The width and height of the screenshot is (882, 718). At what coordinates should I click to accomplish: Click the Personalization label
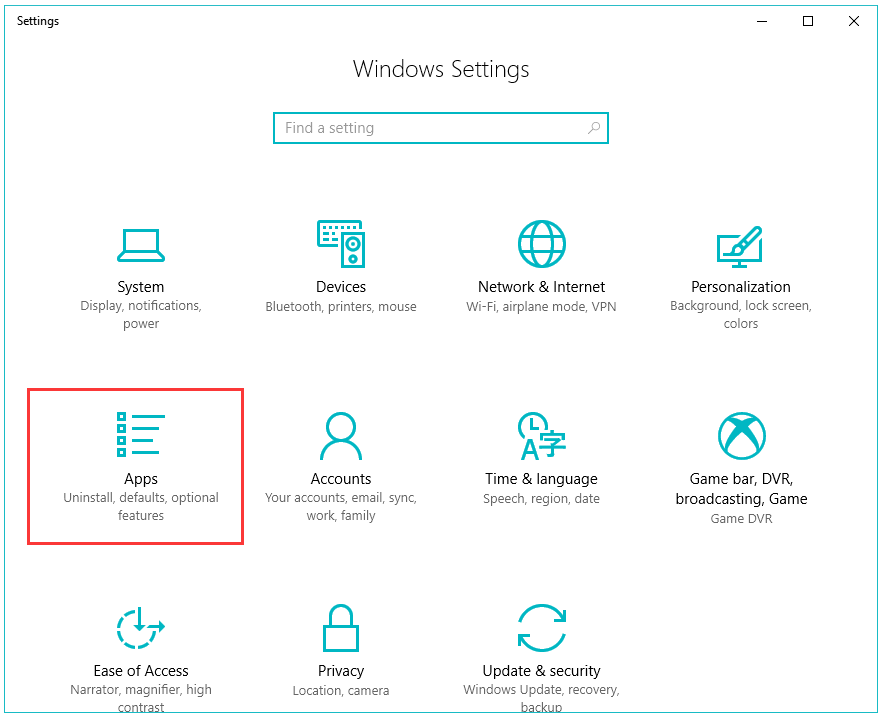pyautogui.click(x=741, y=287)
